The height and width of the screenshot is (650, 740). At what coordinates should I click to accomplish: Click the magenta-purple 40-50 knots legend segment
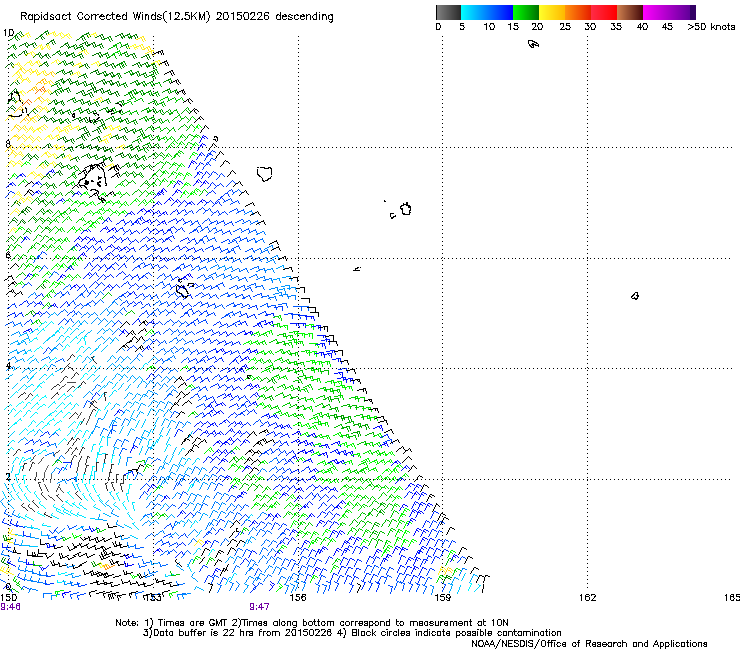(x=669, y=12)
